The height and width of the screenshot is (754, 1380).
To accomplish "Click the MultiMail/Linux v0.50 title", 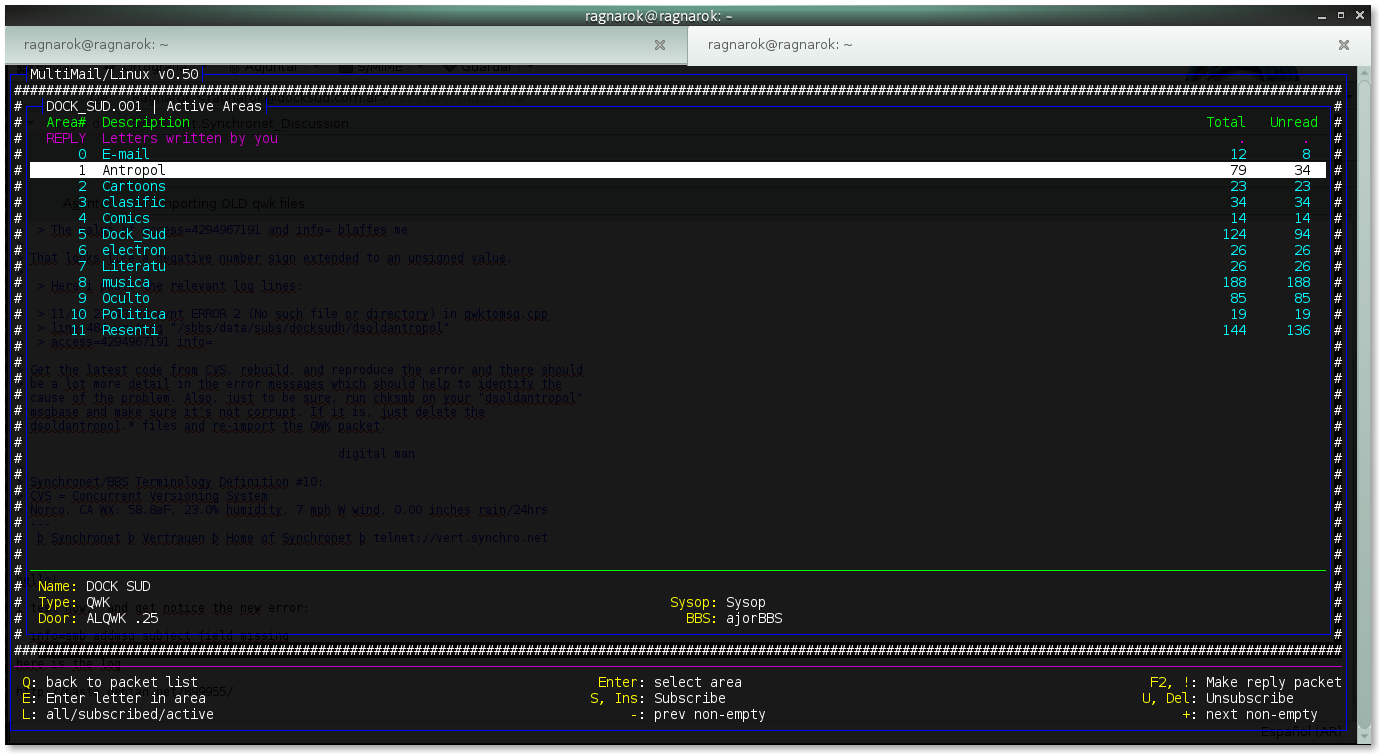I will (x=114, y=75).
